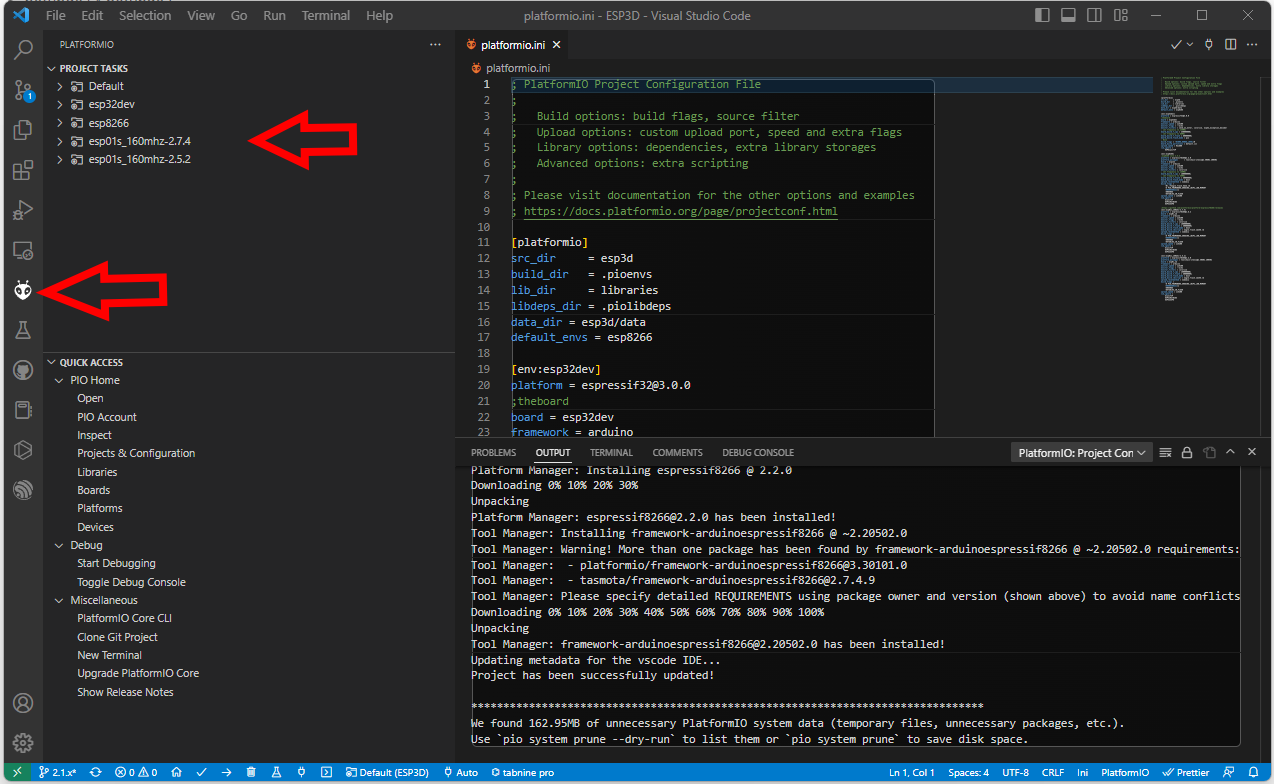
Task: Collapse the PIO Home section
Action: (59, 380)
